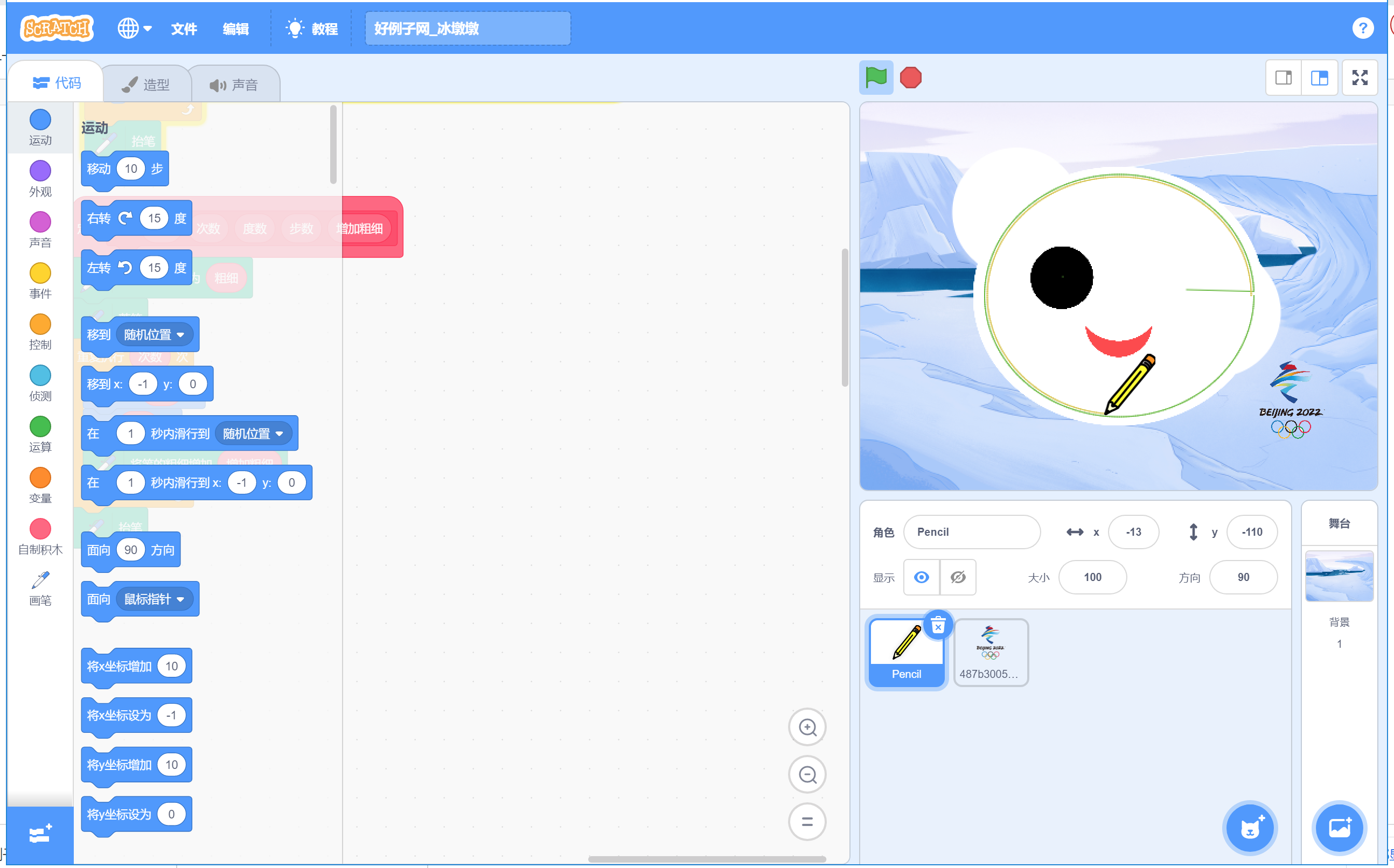Click the workspace horizontal scrollbar
The height and width of the screenshot is (868, 1394).
pyautogui.click(x=707, y=859)
